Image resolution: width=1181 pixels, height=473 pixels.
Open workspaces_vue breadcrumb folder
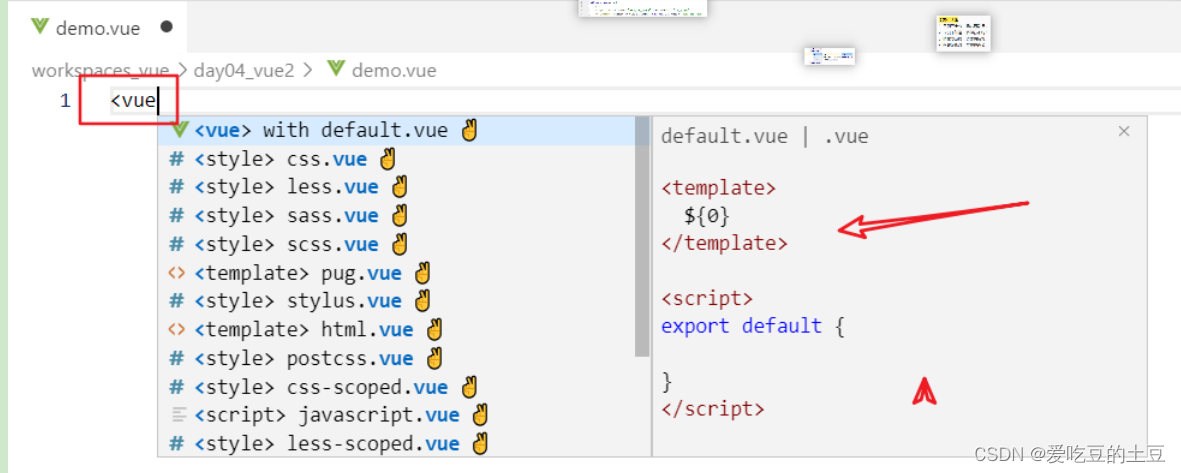click(x=100, y=70)
